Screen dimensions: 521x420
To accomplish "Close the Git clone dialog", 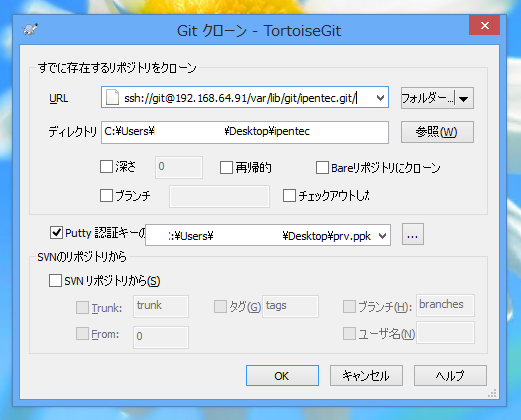I will click(x=484, y=25).
